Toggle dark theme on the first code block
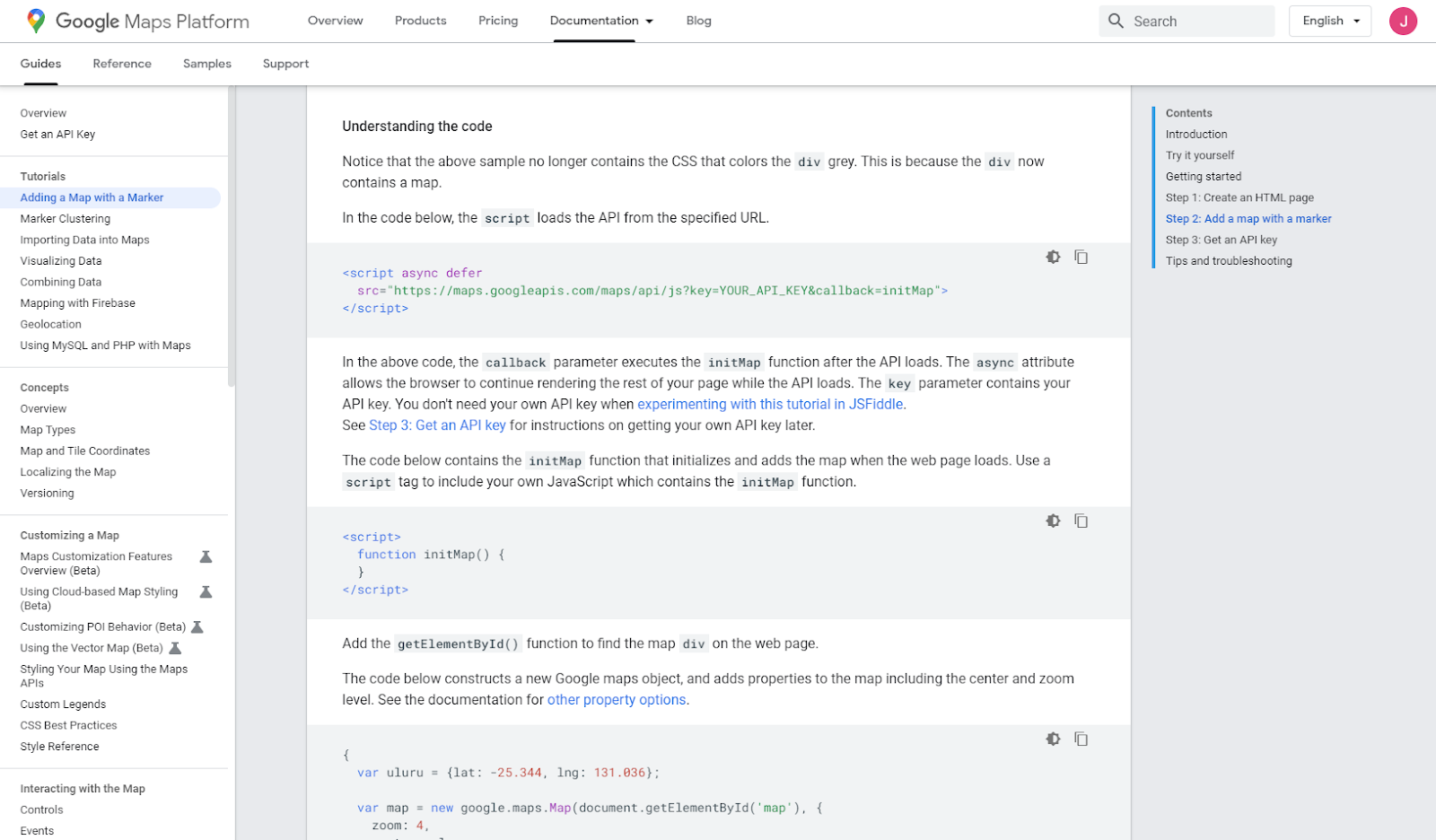The height and width of the screenshot is (840, 1436). tap(1052, 256)
